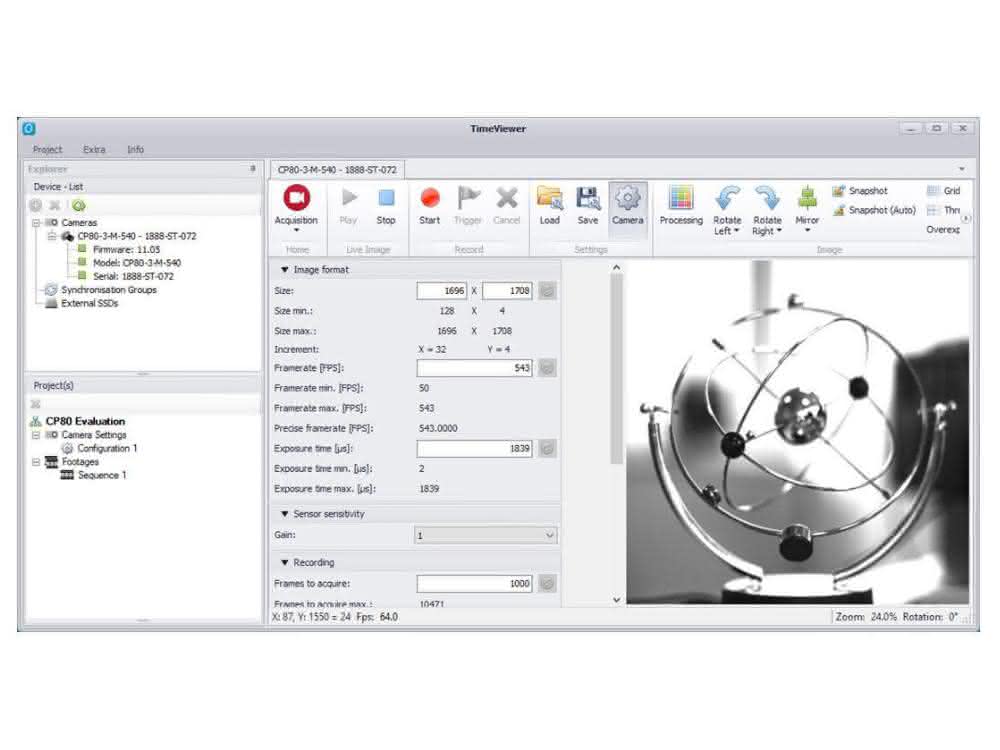This screenshot has width=1000, height=750.
Task: Open the Gain combo box
Action: 486,536
